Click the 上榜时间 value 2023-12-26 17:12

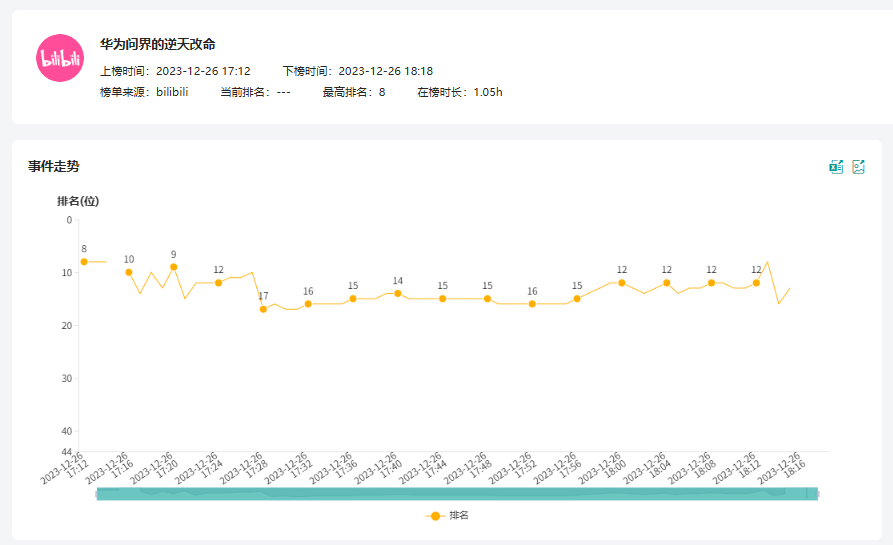tap(203, 71)
